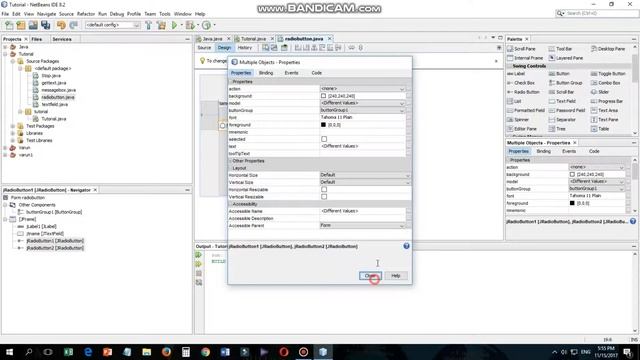
Task: Click the foreground color swatch in dialog
Action: coord(324,125)
